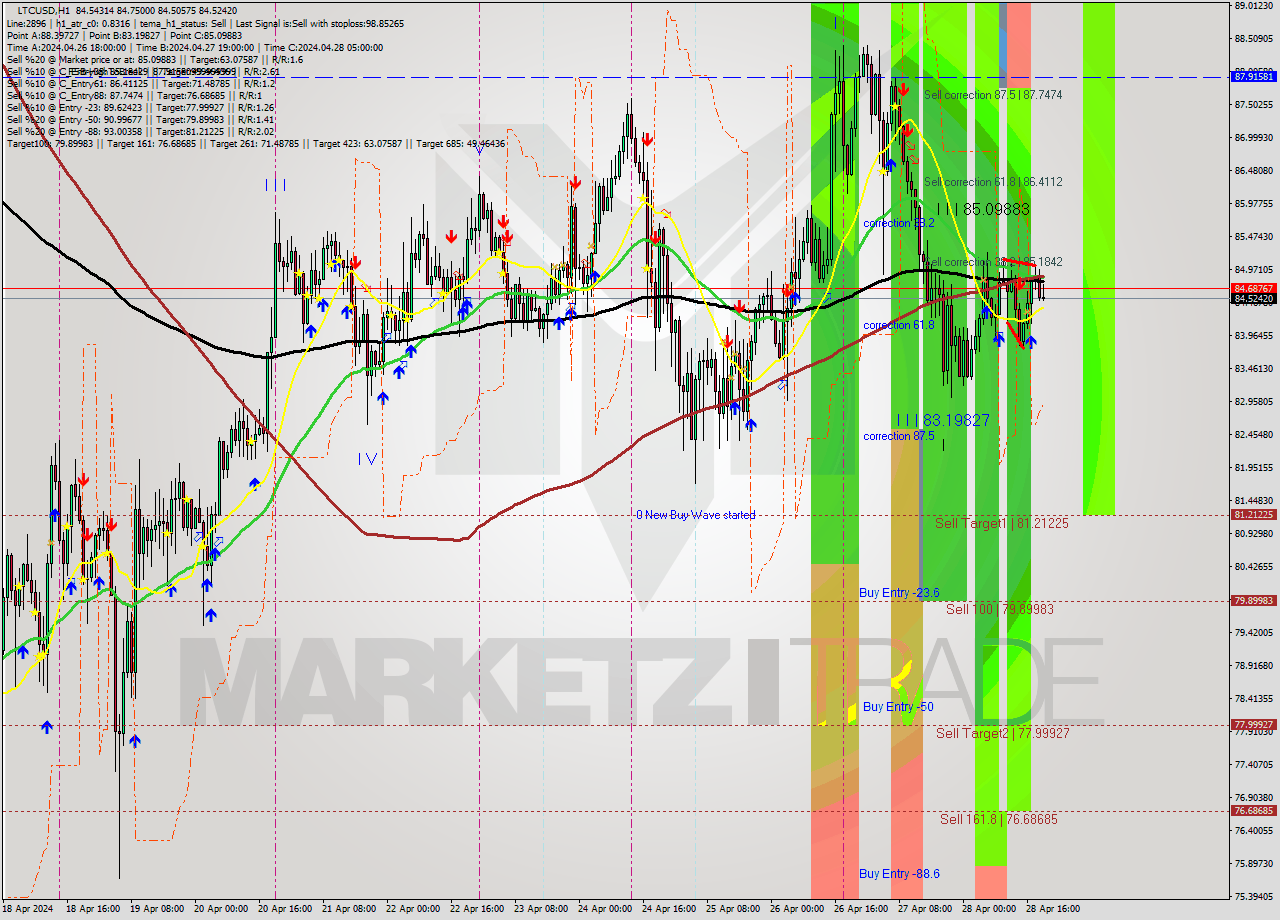1280x920 pixels.
Task: Click the 89.01230 price axis value
Action: [1254, 5]
